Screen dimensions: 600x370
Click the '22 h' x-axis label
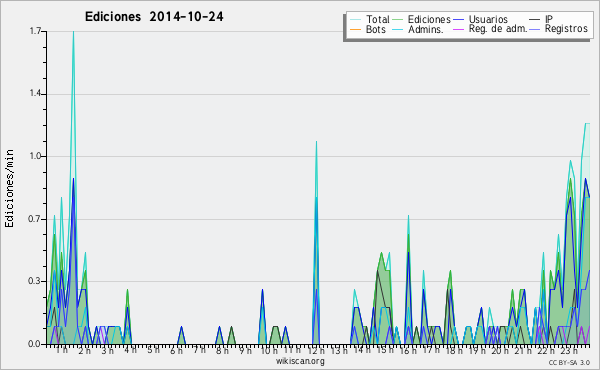[x=546, y=350]
